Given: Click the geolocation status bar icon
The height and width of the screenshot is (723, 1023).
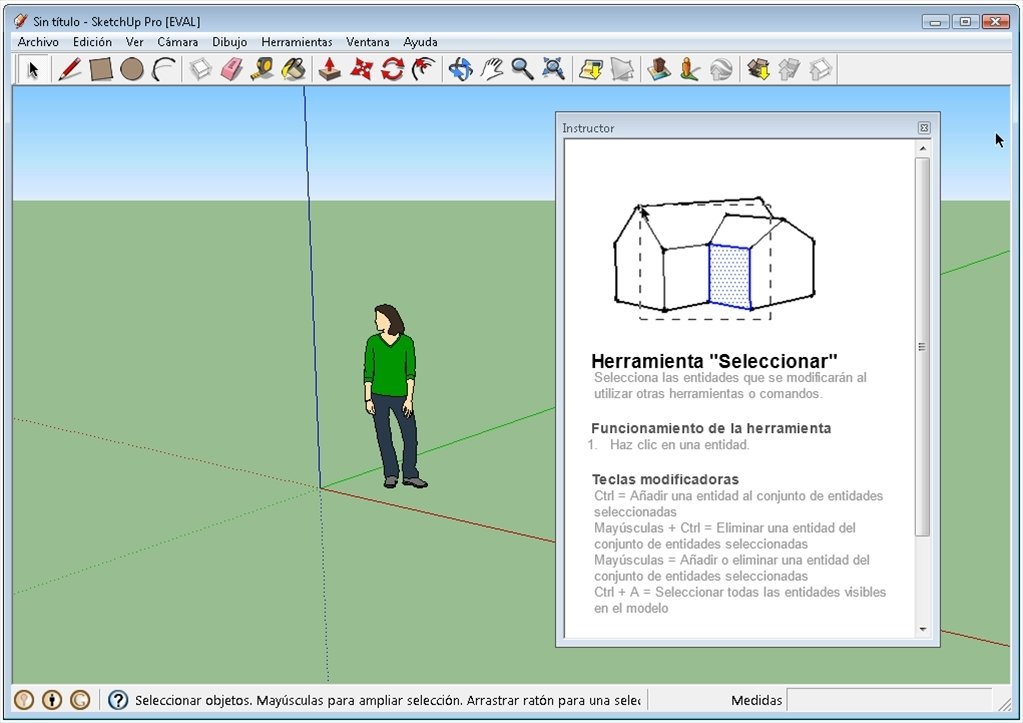Looking at the screenshot, I should (x=24, y=700).
